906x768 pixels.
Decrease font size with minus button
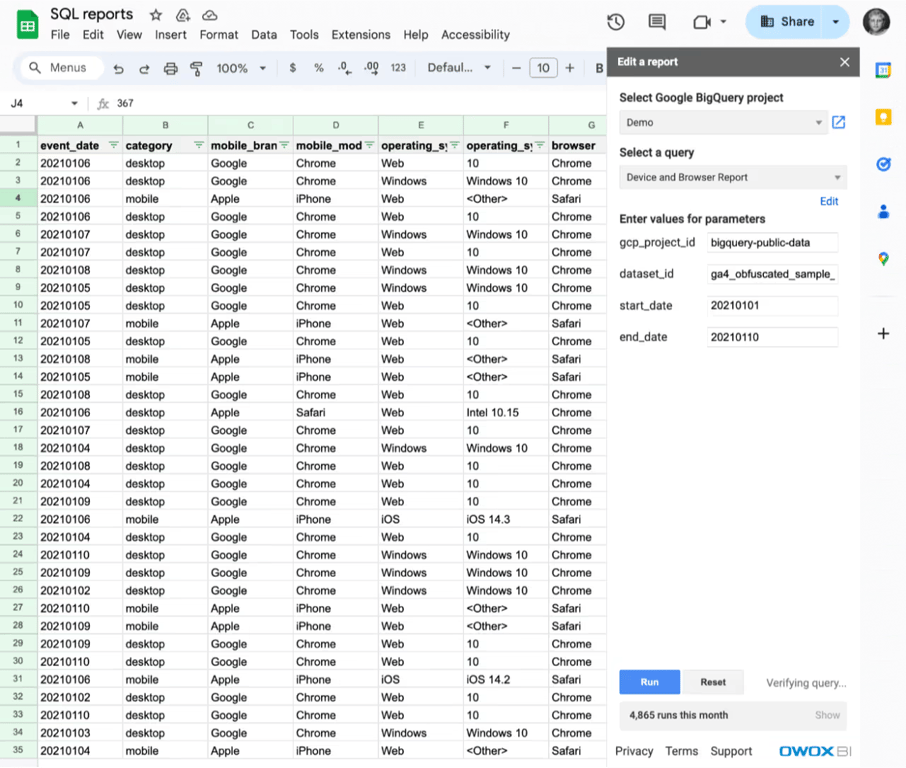517,68
